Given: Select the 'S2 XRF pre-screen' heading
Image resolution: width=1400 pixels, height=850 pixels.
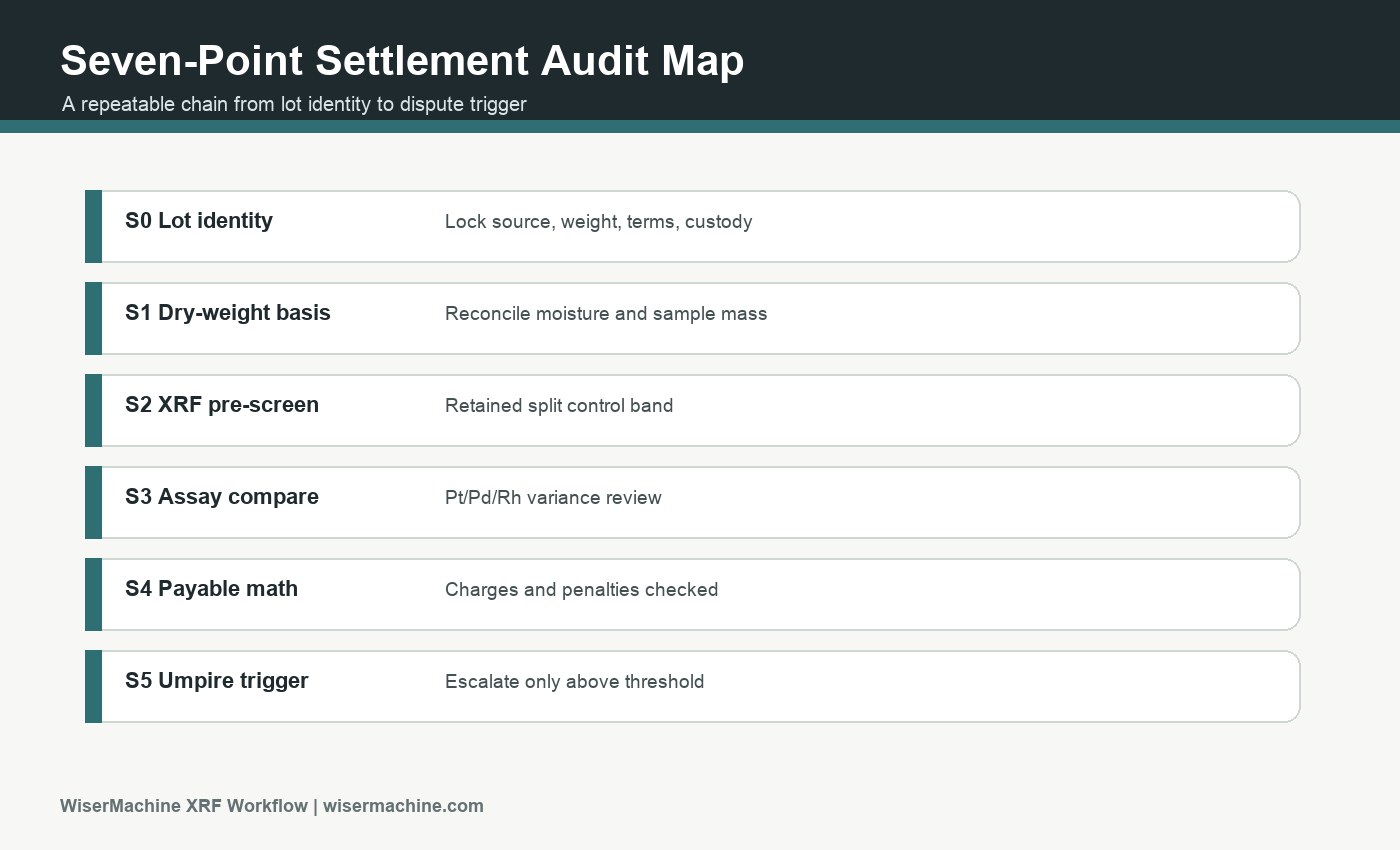Looking at the screenshot, I should point(222,405).
